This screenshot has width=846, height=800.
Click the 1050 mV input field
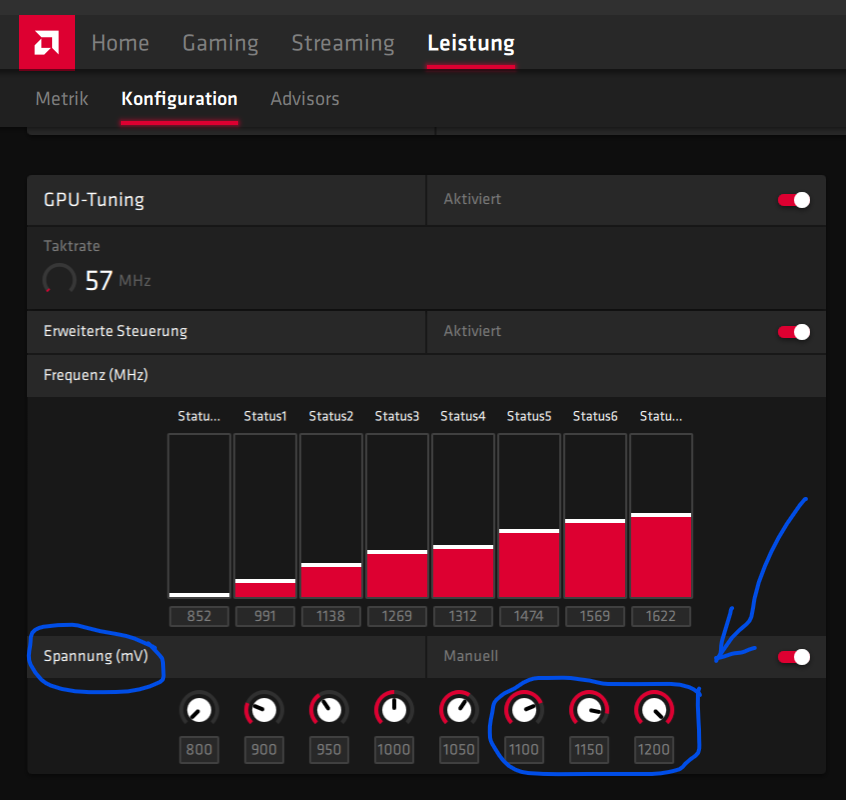tap(459, 750)
